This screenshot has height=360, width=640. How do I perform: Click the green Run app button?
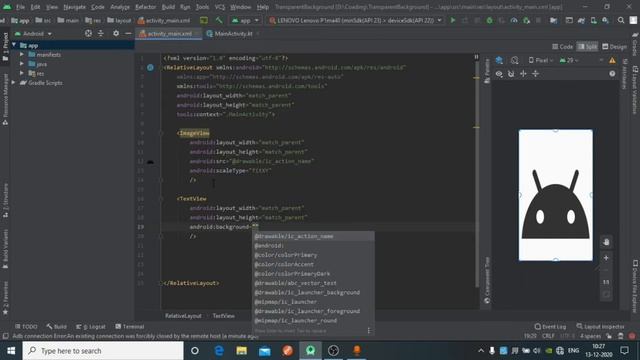pyautogui.click(x=453, y=20)
